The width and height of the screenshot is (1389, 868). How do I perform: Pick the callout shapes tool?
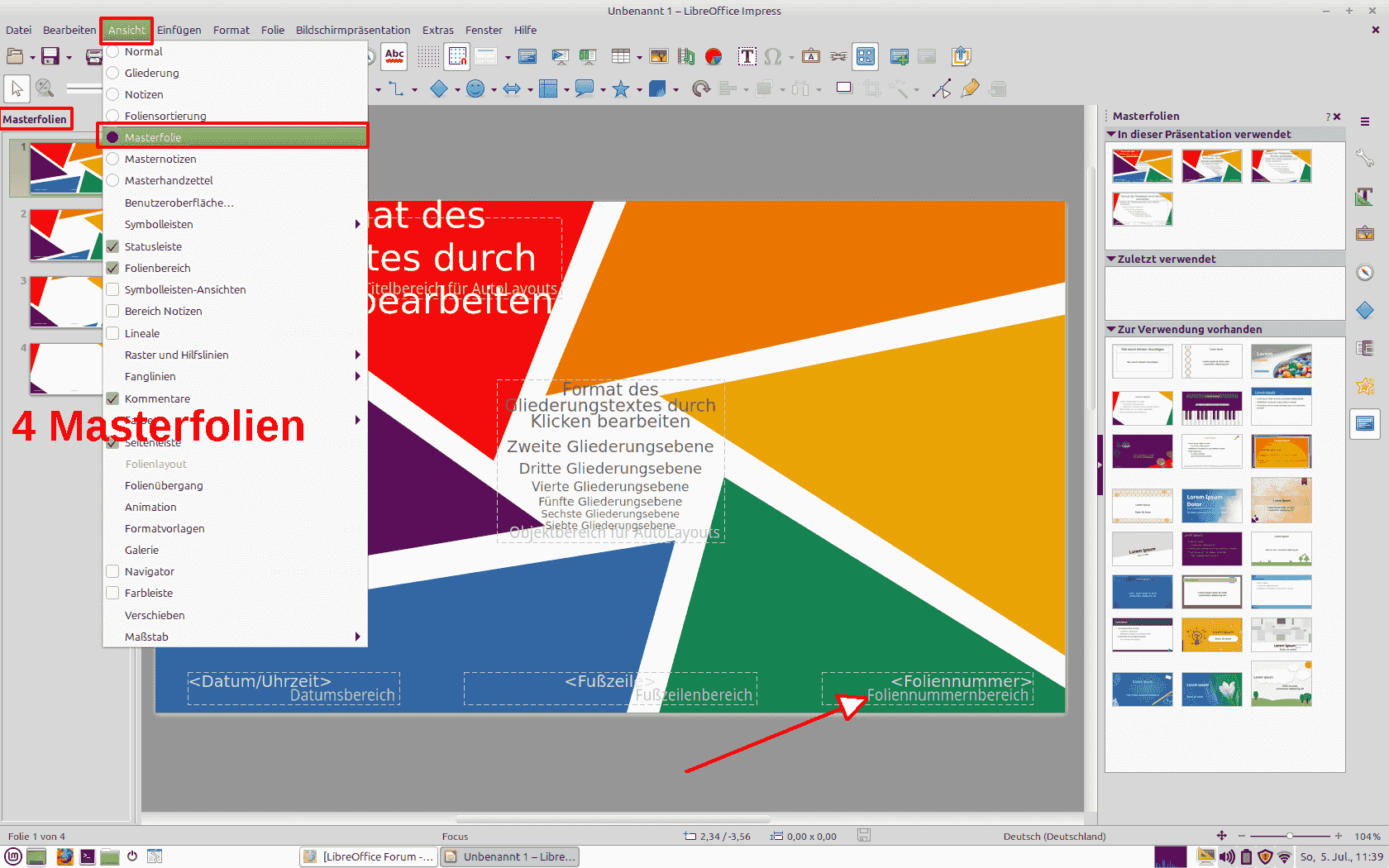coord(585,88)
